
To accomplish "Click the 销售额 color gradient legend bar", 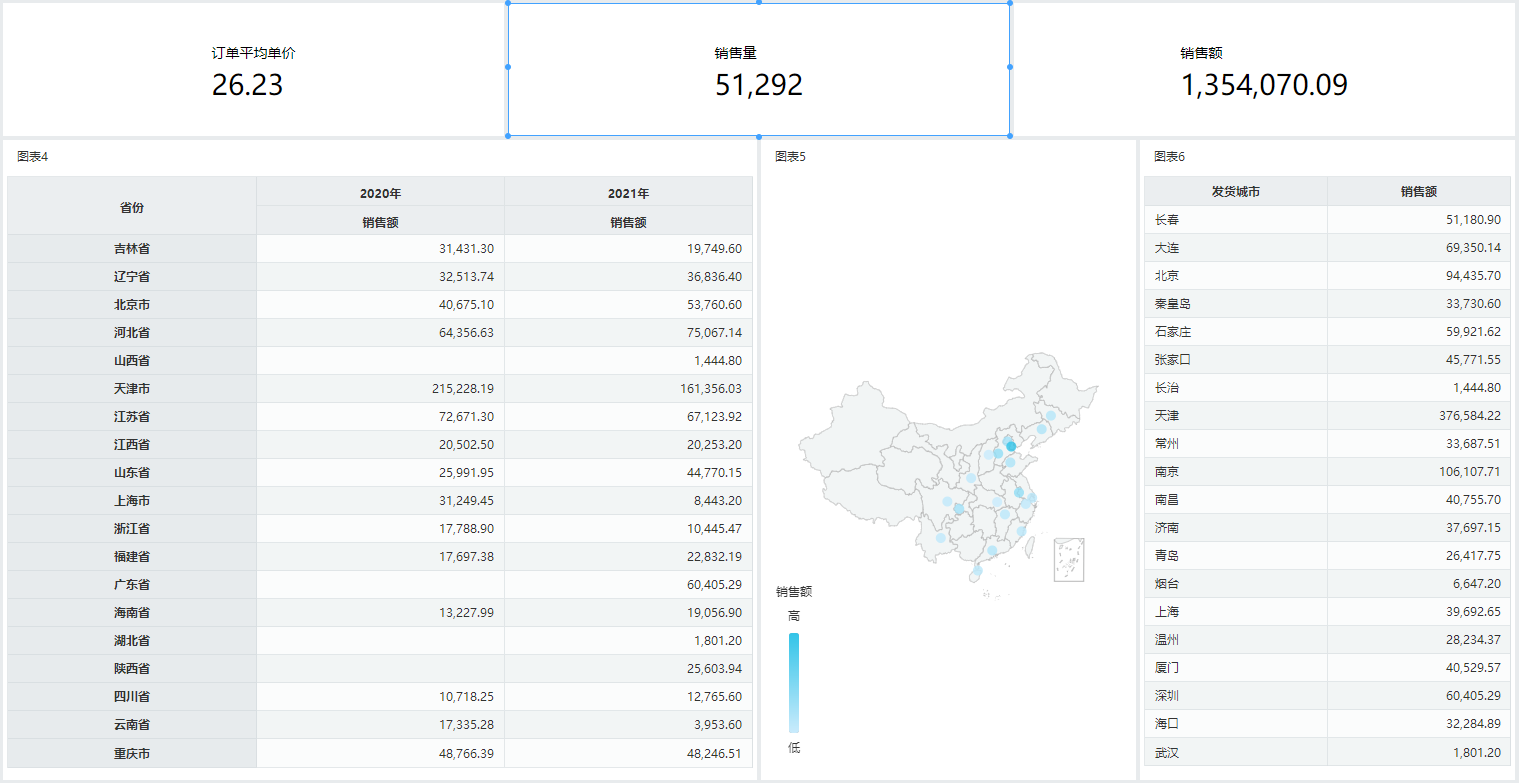I will (794, 683).
